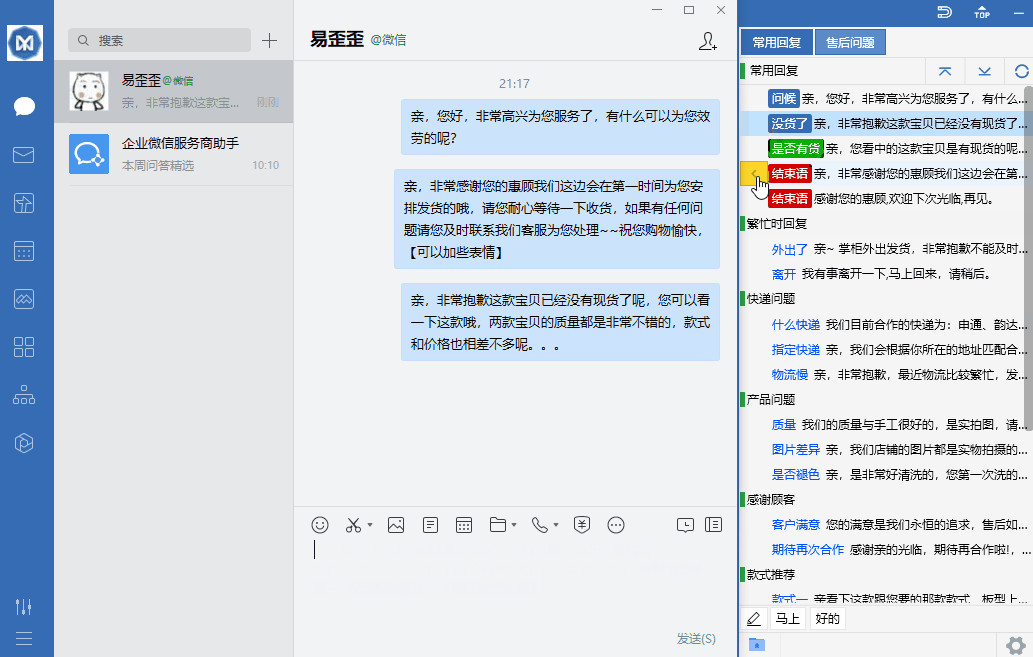Viewport: 1033px width, 657px height.
Task: Click the edit pencil beside quick phrases
Action: click(753, 618)
